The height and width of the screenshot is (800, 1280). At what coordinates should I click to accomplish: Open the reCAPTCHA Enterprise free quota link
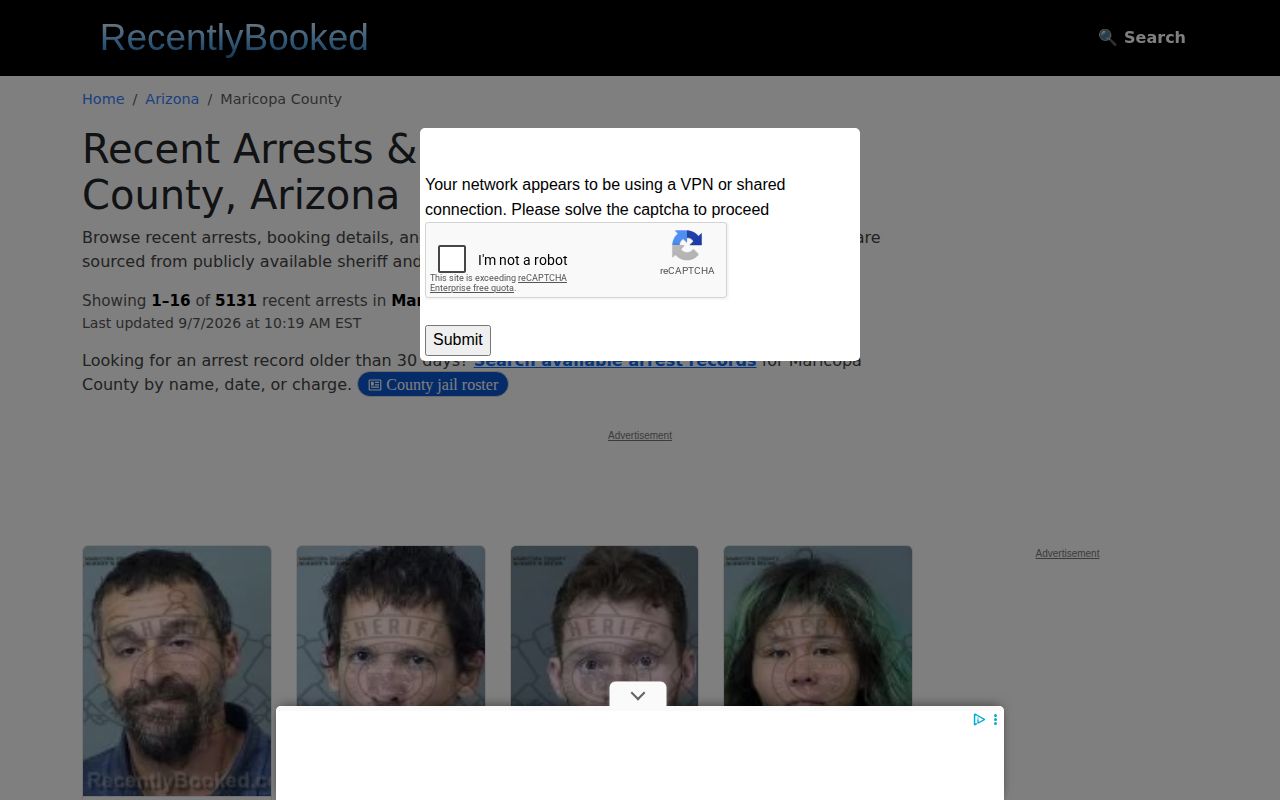(498, 283)
